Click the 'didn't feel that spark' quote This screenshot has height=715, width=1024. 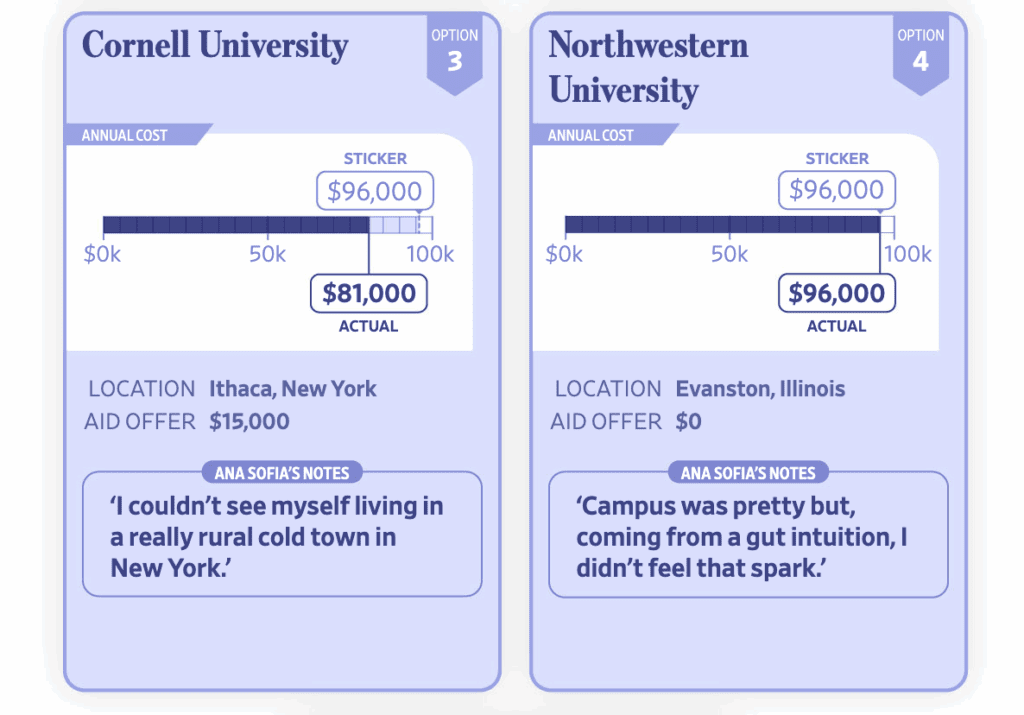pos(747,537)
